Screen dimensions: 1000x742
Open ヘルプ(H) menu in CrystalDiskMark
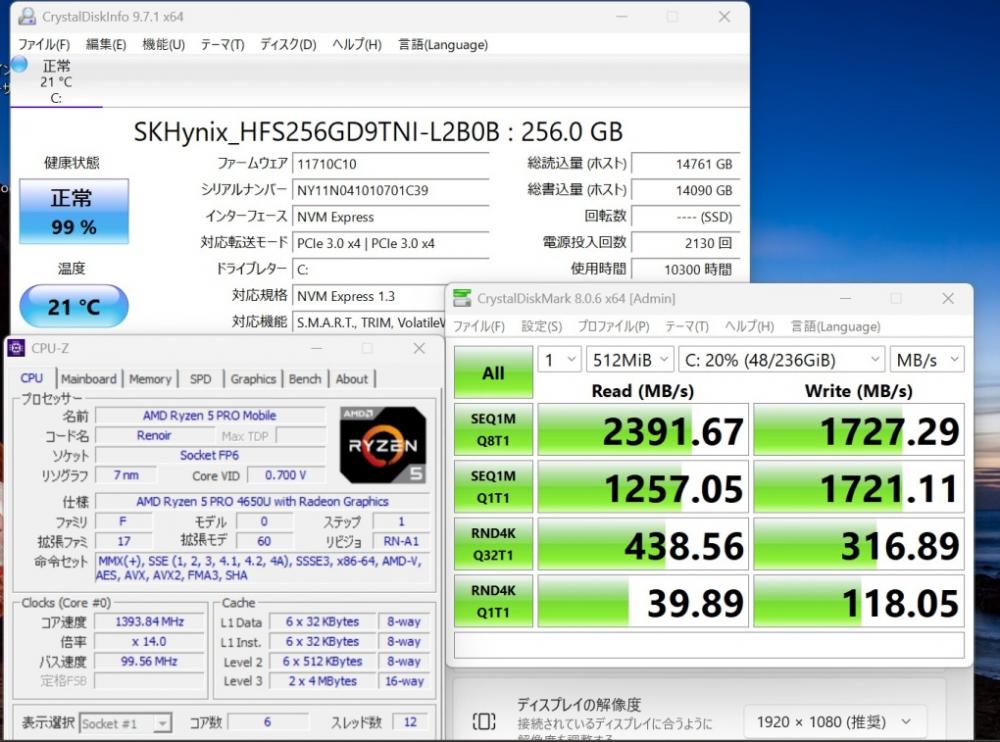[x=749, y=327]
